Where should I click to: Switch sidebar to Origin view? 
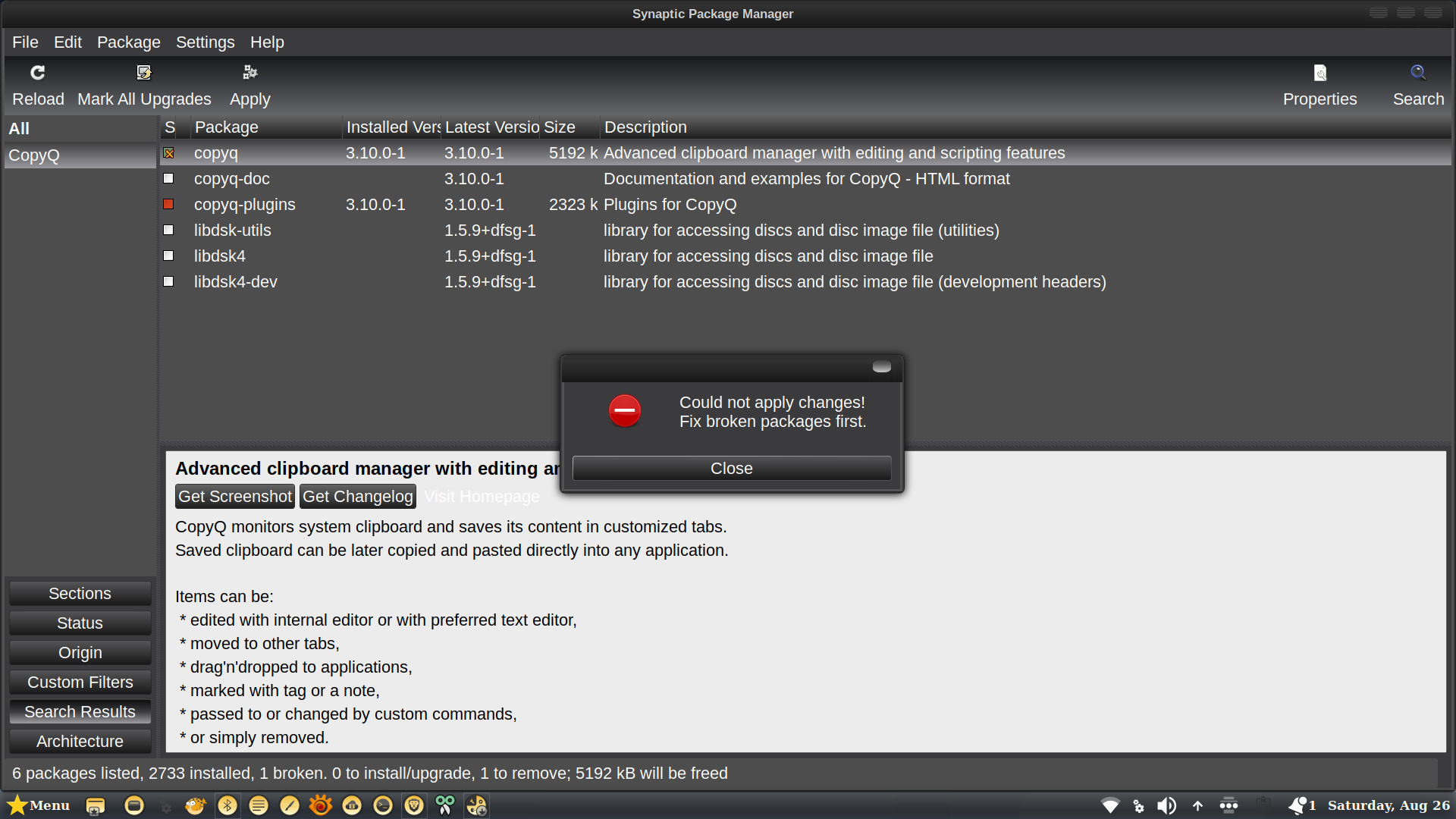coord(80,653)
